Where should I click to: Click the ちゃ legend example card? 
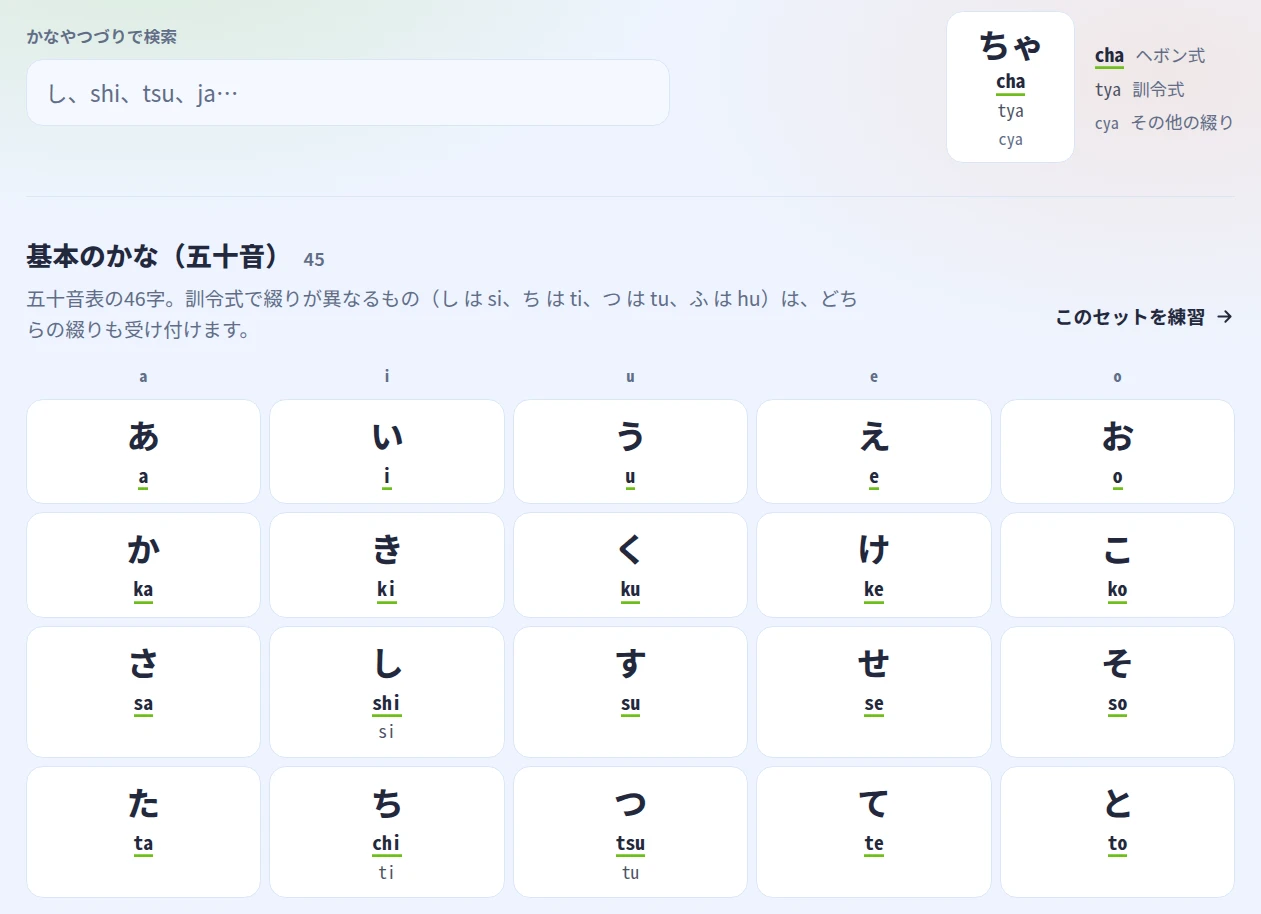(x=1010, y=87)
